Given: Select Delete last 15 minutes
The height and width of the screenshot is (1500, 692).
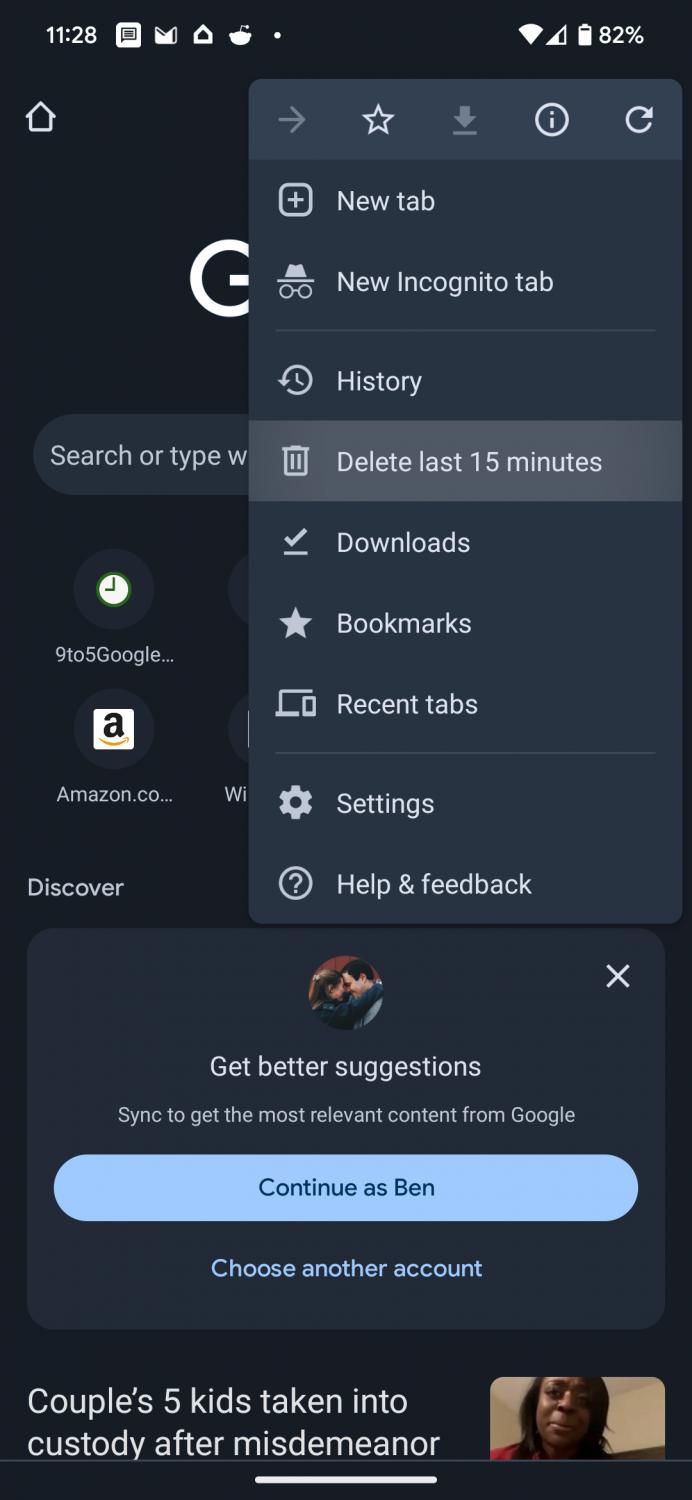Looking at the screenshot, I should pos(468,462).
